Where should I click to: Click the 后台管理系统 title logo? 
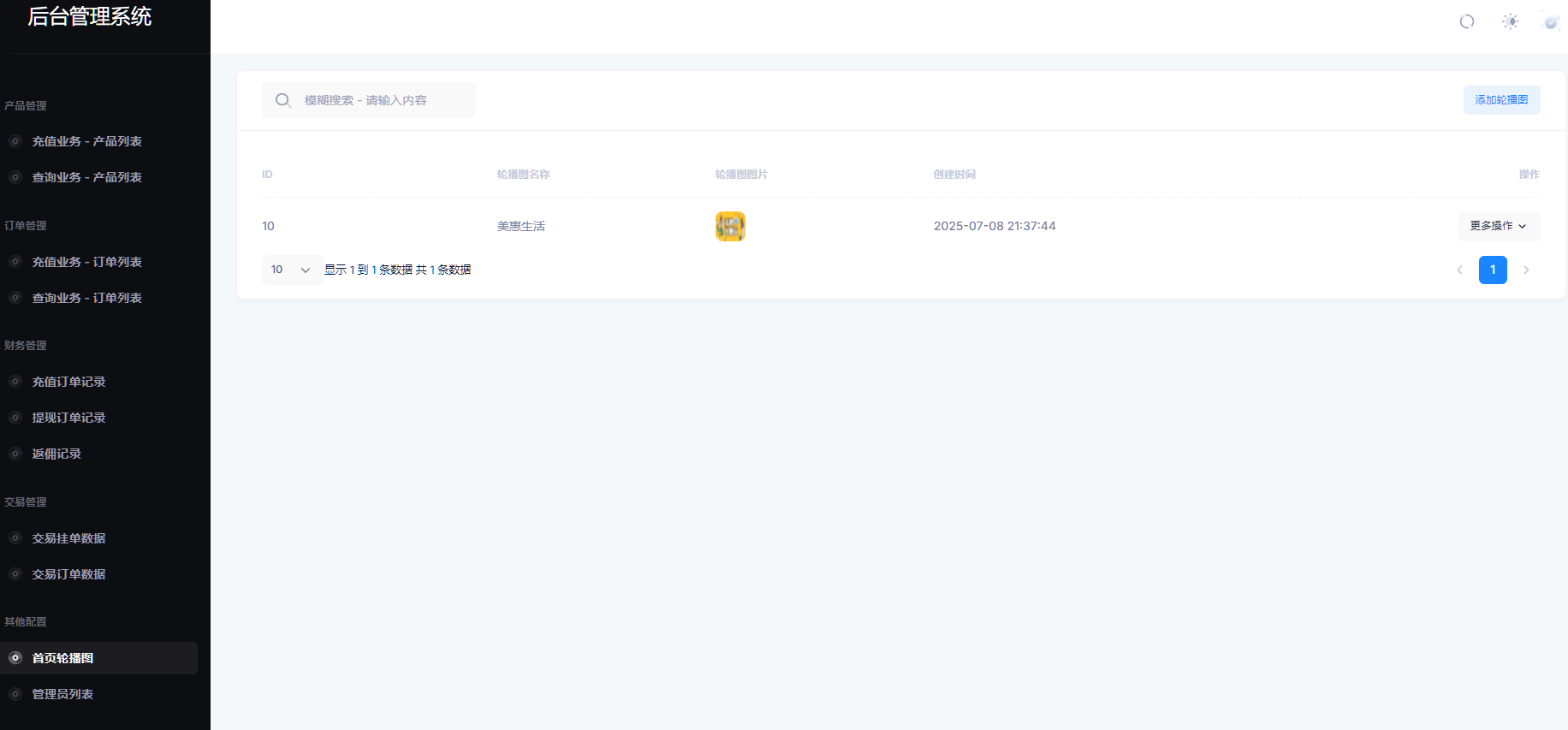click(x=90, y=17)
